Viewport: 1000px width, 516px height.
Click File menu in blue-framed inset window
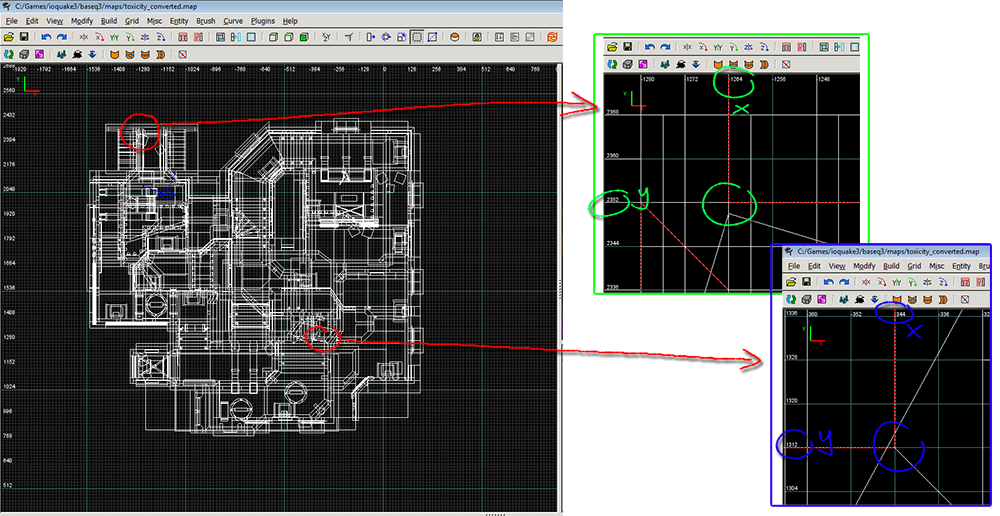coord(793,266)
